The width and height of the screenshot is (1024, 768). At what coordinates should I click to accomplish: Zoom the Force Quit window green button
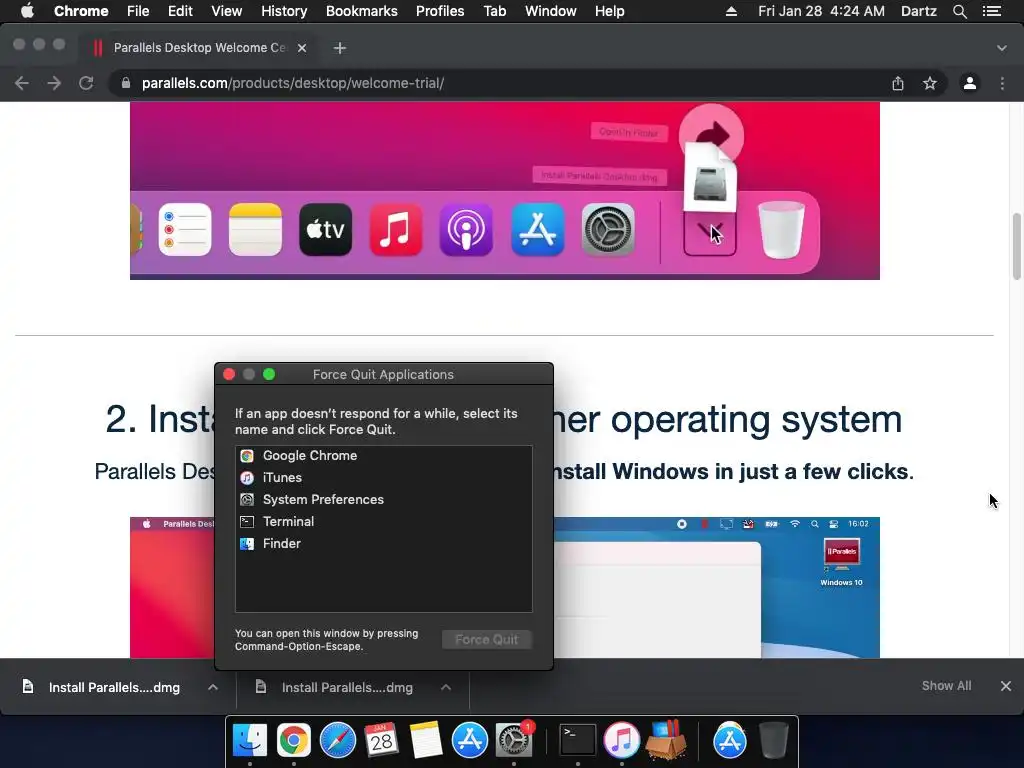point(268,374)
